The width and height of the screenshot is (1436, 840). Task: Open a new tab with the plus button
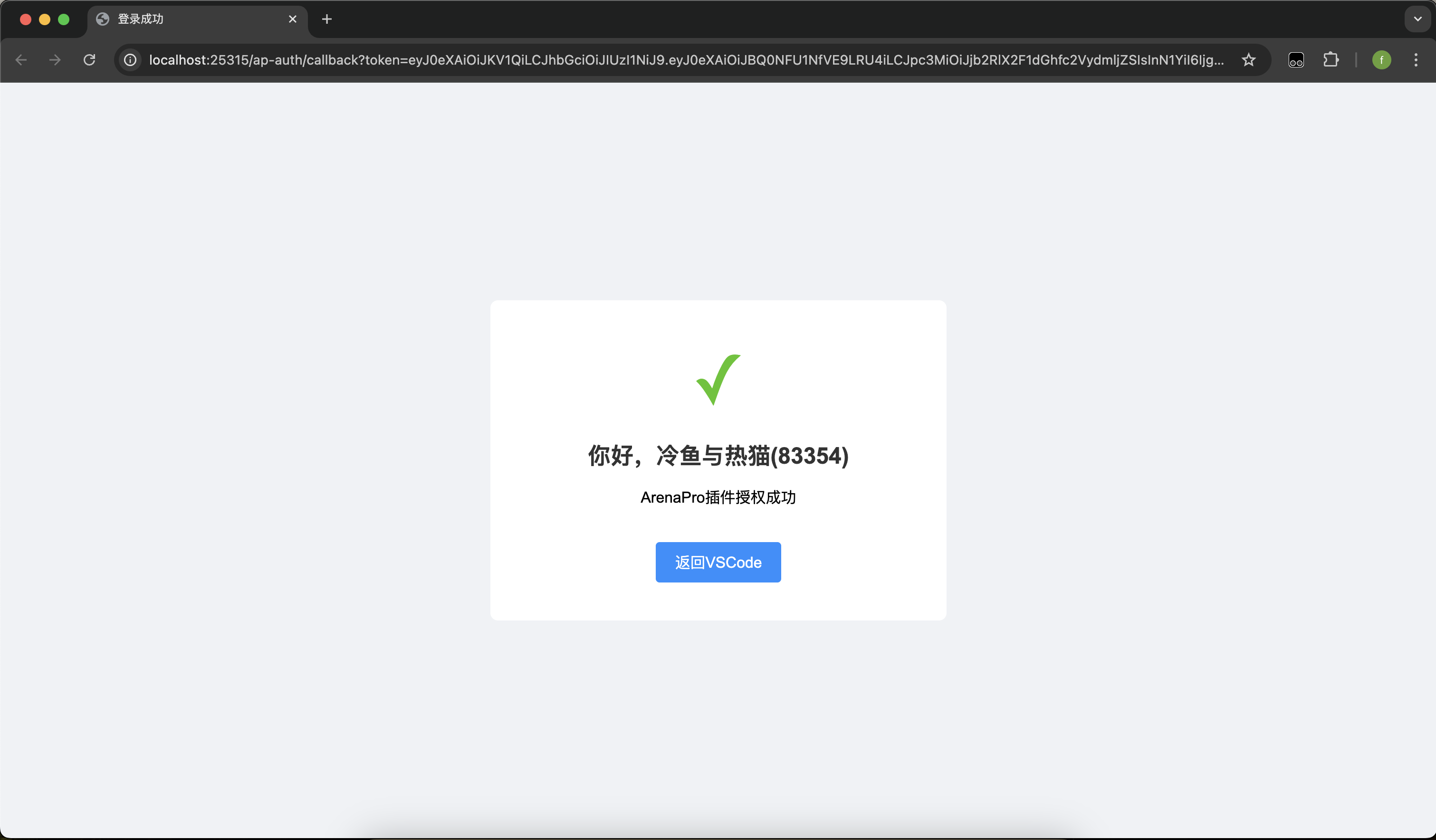click(x=326, y=19)
